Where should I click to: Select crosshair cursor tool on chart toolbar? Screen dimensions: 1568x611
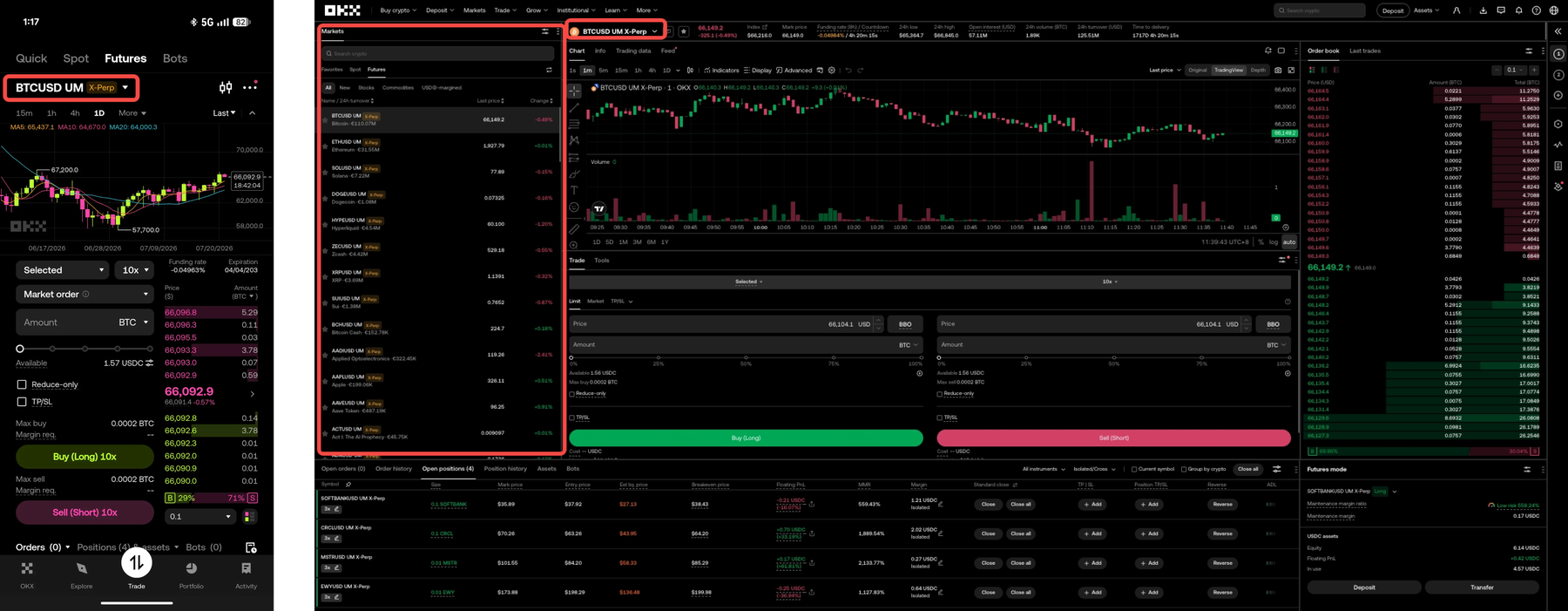point(574,90)
